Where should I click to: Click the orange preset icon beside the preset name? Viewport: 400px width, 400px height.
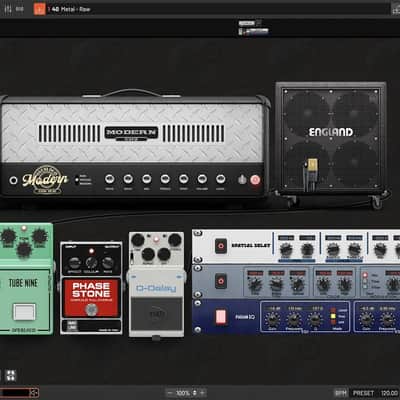click(39, 9)
